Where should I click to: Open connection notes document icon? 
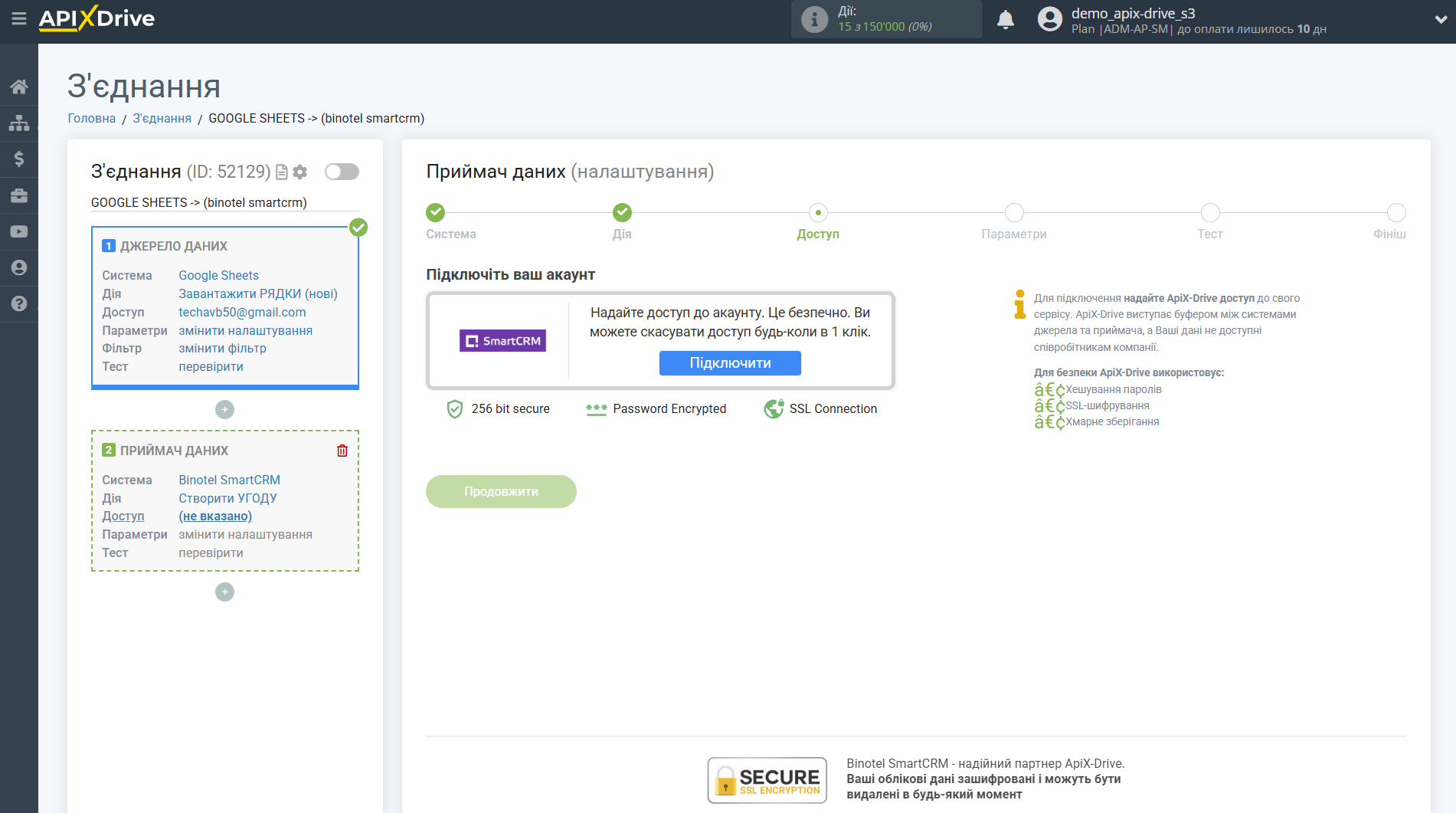pyautogui.click(x=282, y=172)
